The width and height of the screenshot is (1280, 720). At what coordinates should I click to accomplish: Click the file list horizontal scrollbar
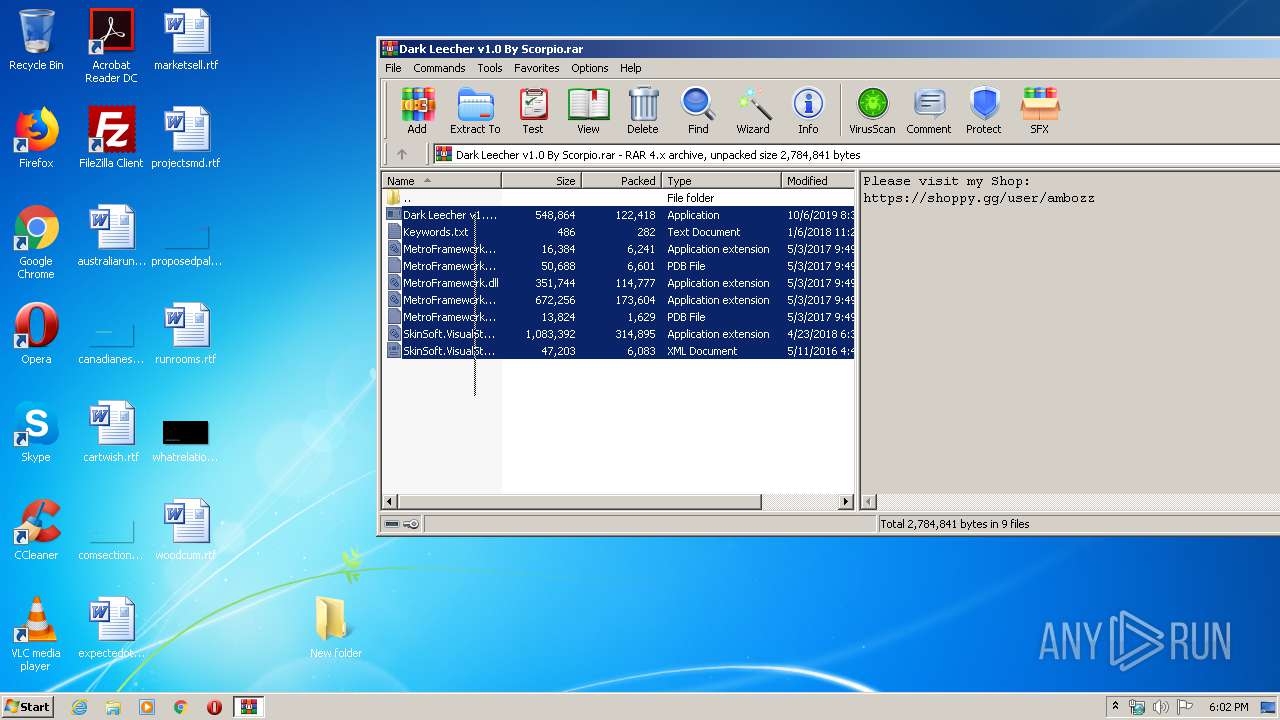580,501
